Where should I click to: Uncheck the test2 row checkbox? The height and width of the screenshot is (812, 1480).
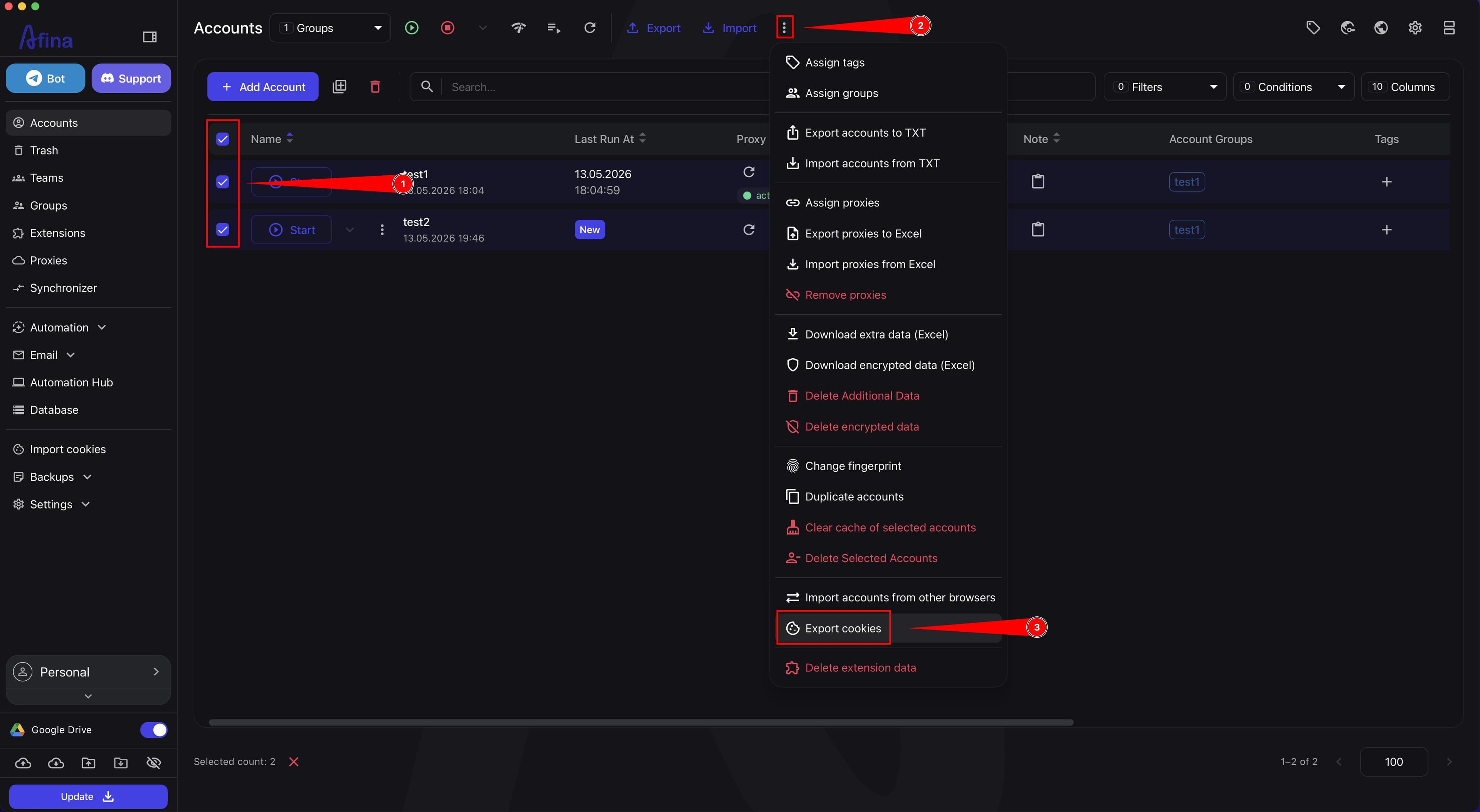[x=222, y=230]
